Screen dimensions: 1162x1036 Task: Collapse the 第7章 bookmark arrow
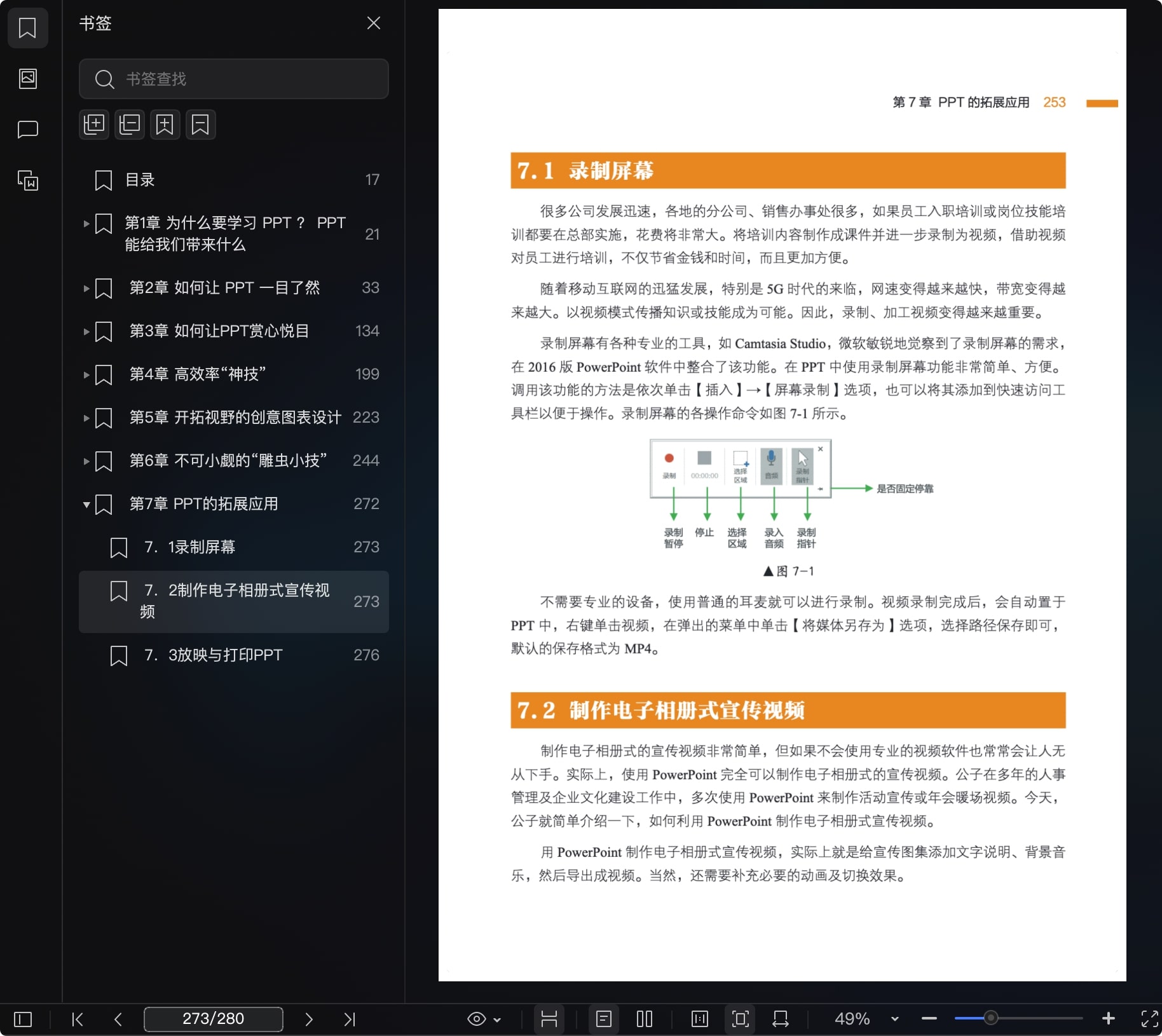pyautogui.click(x=86, y=505)
